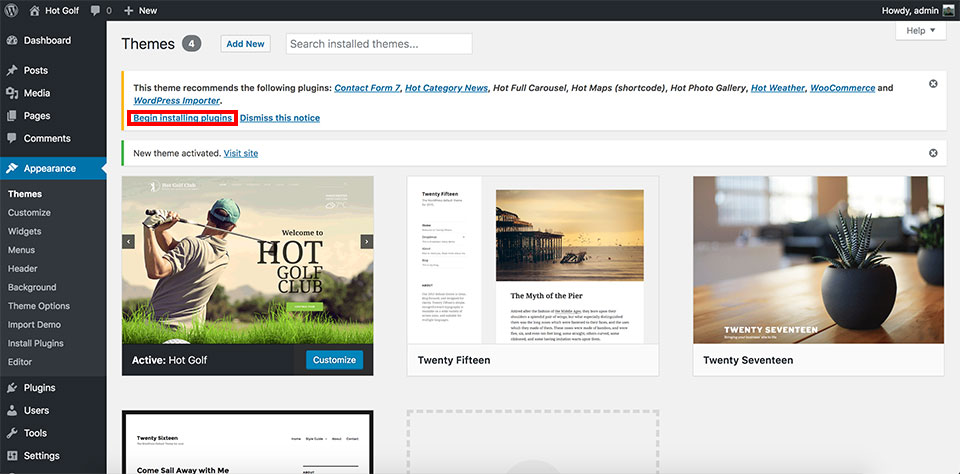Open Media library menu

click(37, 93)
